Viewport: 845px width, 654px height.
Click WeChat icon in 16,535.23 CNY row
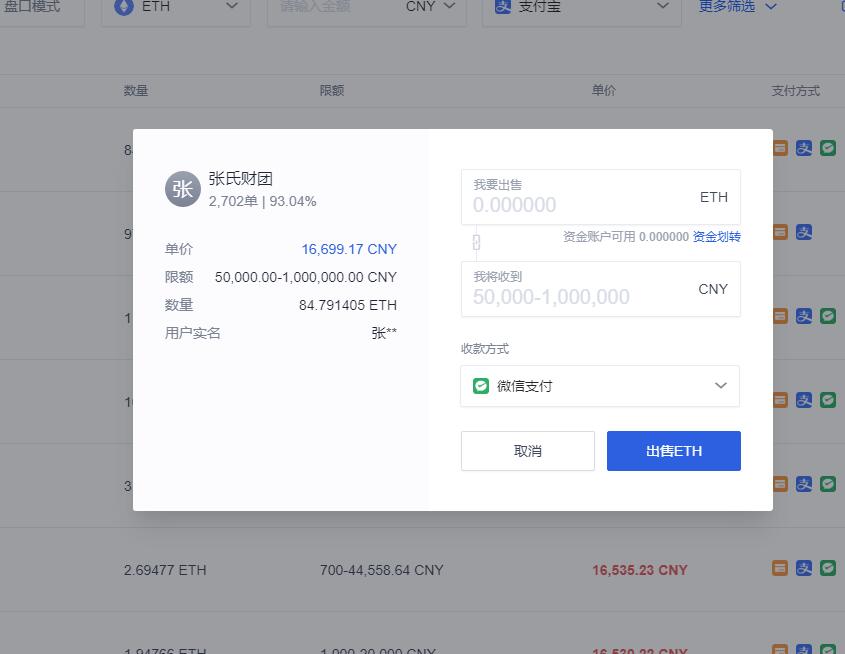828,568
